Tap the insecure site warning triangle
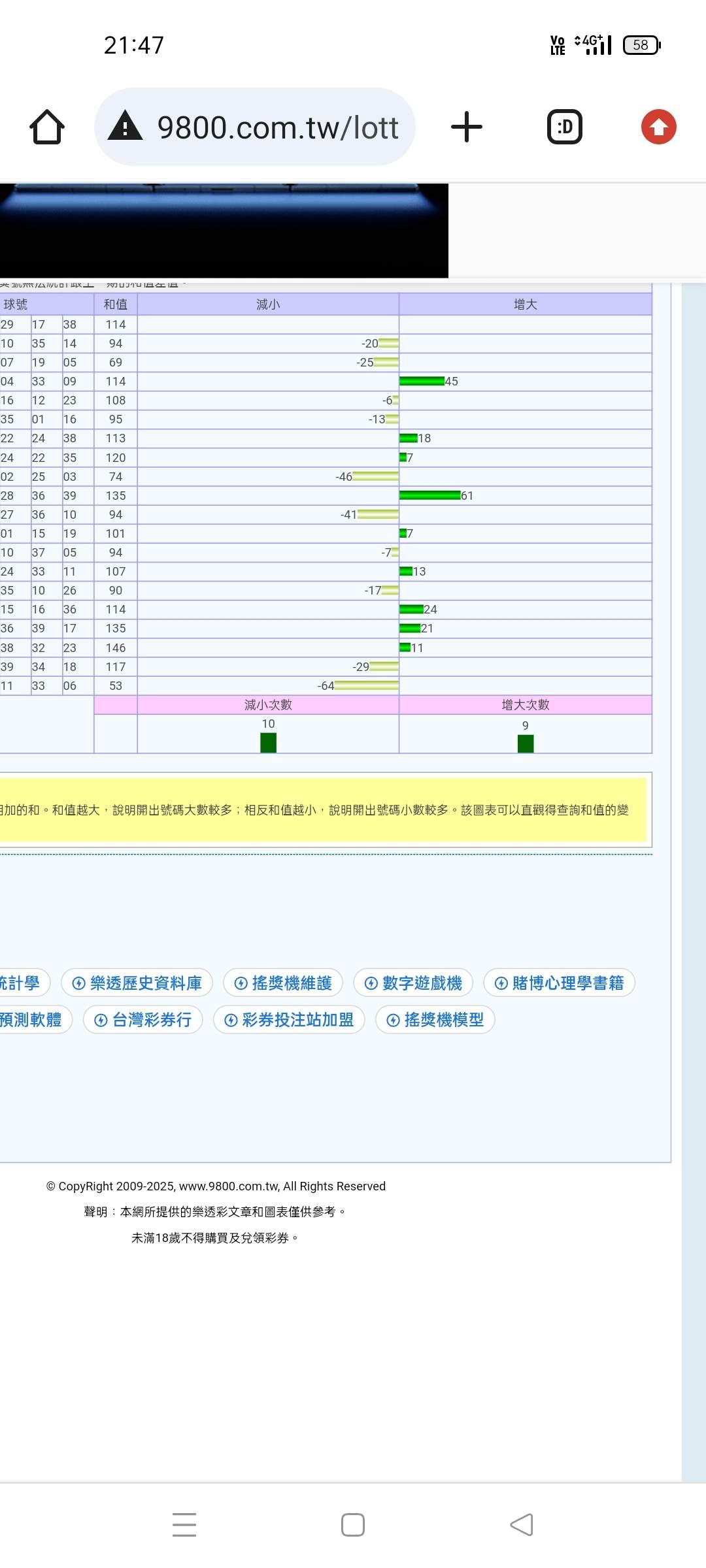Viewport: 706px width, 1568px height. point(125,125)
